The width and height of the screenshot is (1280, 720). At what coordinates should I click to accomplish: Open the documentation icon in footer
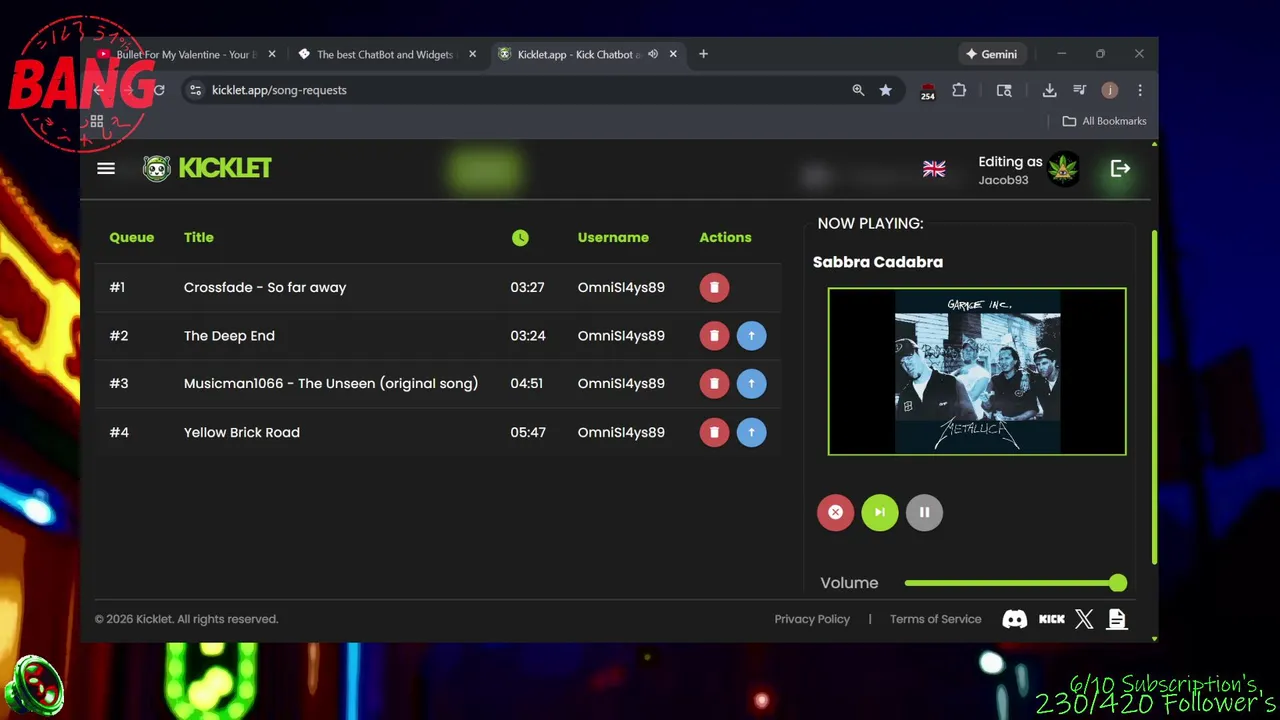point(1117,619)
